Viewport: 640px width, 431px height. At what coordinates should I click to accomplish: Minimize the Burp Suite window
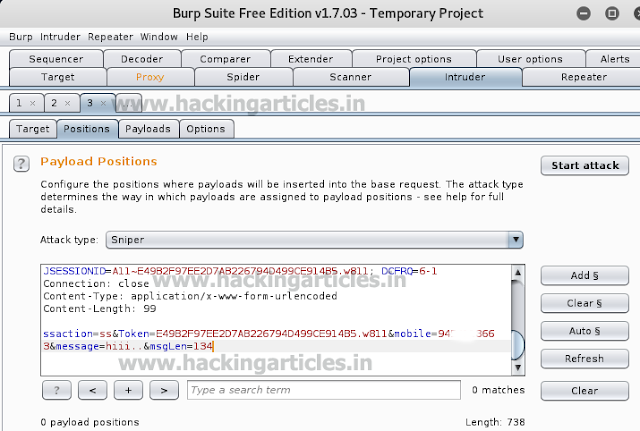pyautogui.click(x=584, y=14)
